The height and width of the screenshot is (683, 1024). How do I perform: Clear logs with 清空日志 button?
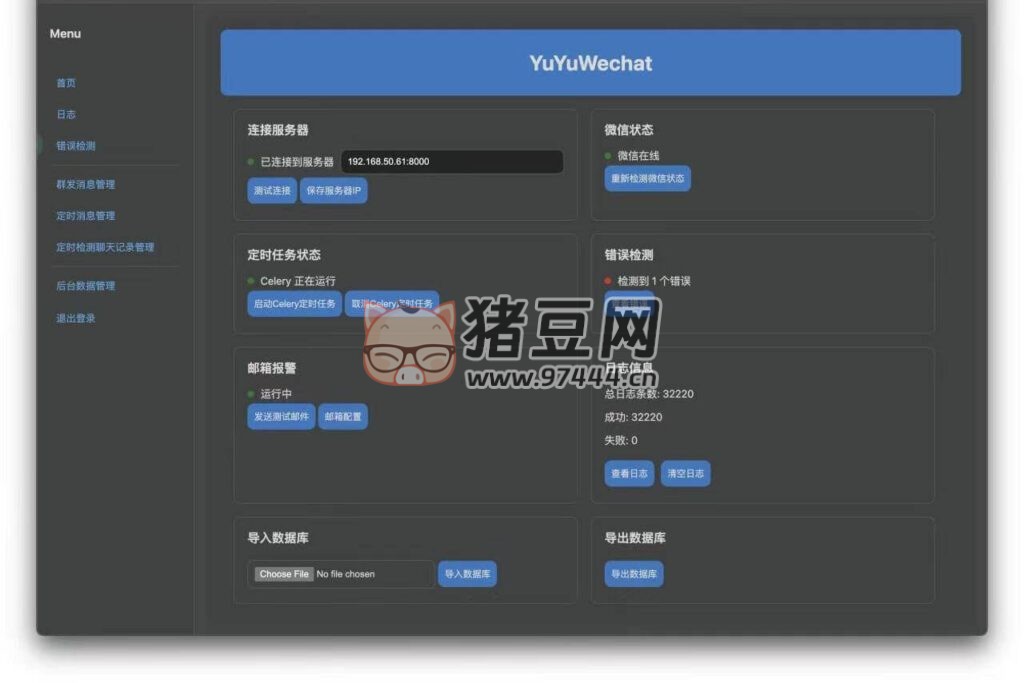click(x=686, y=473)
